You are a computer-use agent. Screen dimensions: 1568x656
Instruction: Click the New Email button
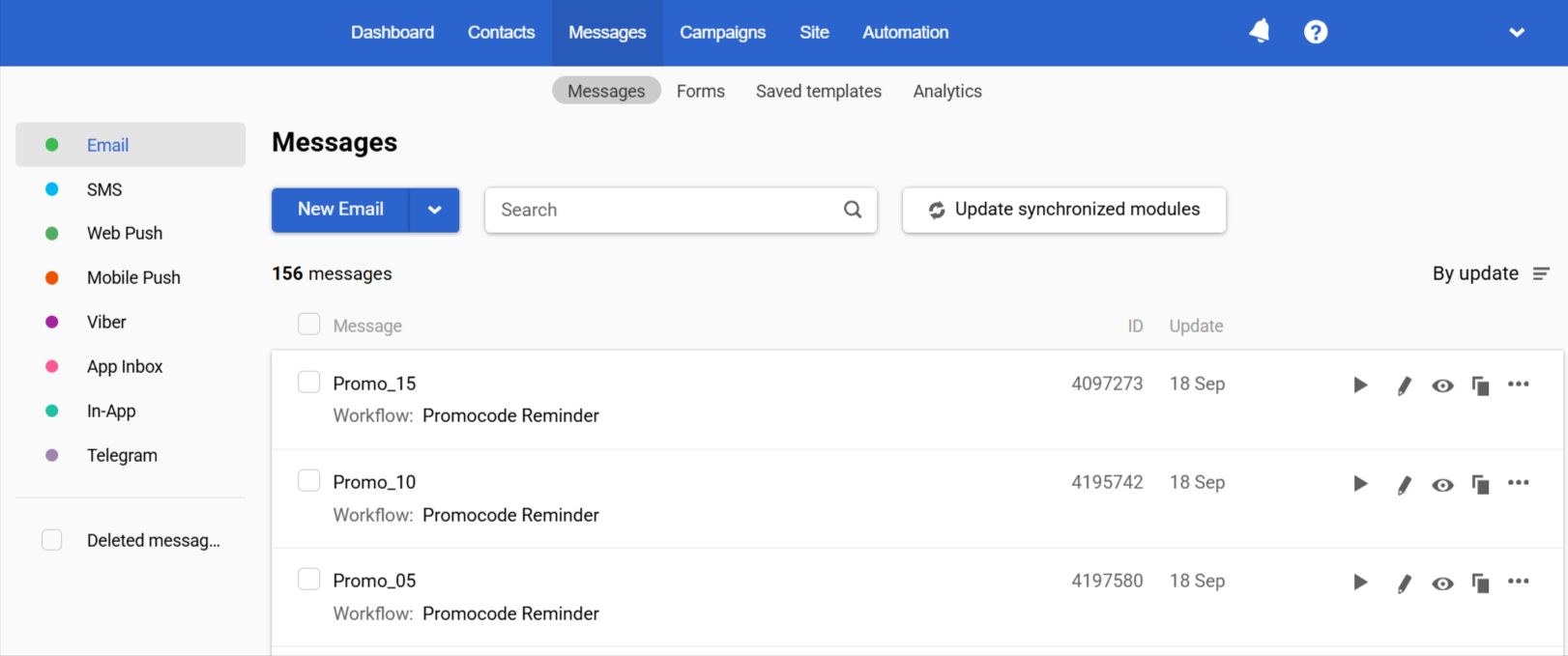pyautogui.click(x=340, y=210)
